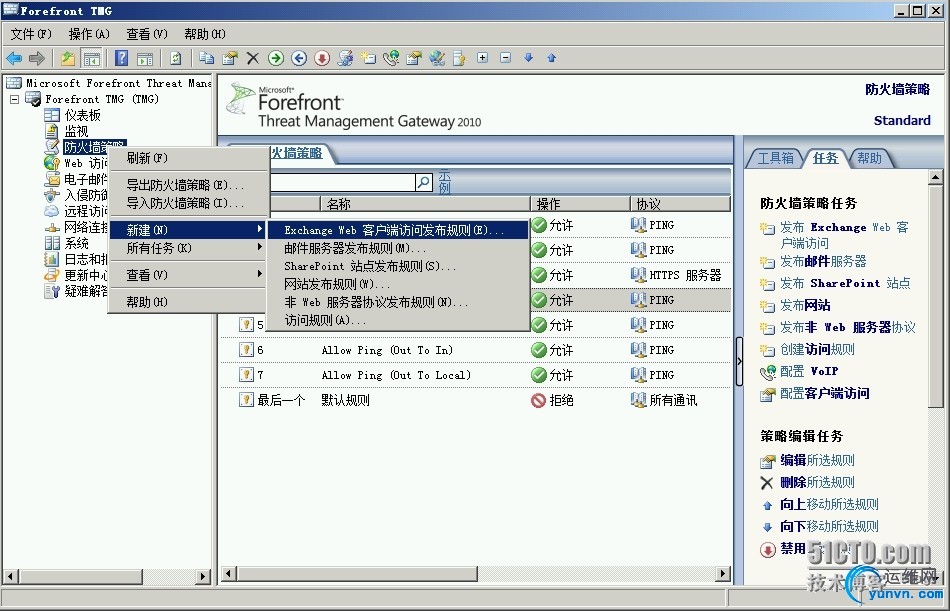Click the blue move-down arrow toolbar icon
Image resolution: width=950 pixels, height=611 pixels.
[528, 58]
